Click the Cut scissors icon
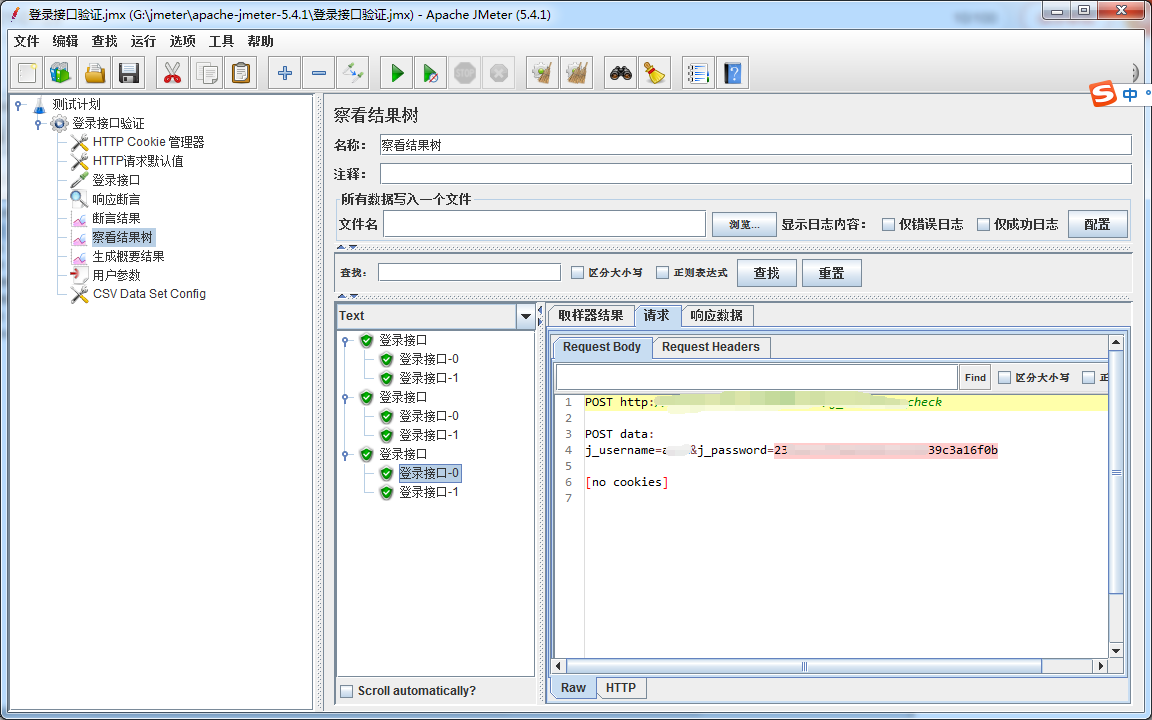The height and width of the screenshot is (720, 1152). (x=172, y=73)
